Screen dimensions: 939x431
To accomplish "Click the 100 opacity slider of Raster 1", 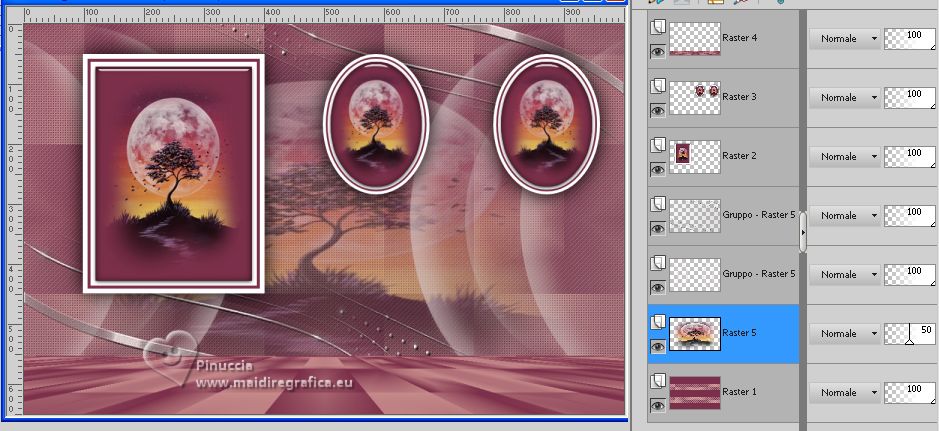I will click(x=910, y=393).
